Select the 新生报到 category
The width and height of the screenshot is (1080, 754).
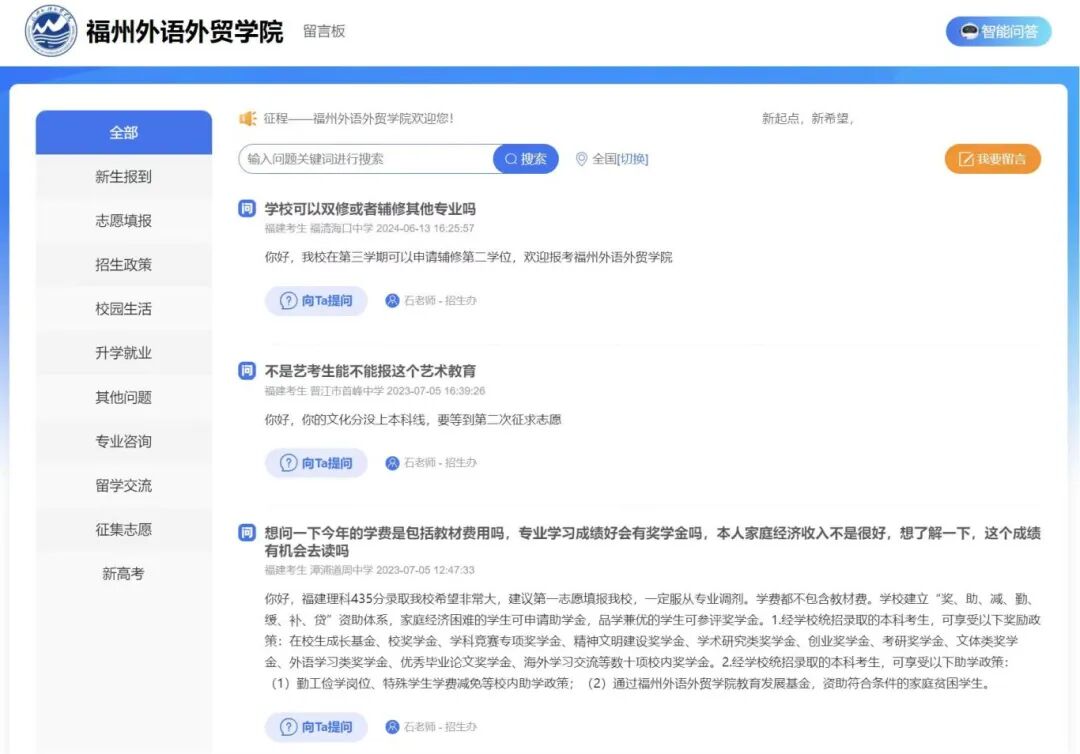[124, 177]
